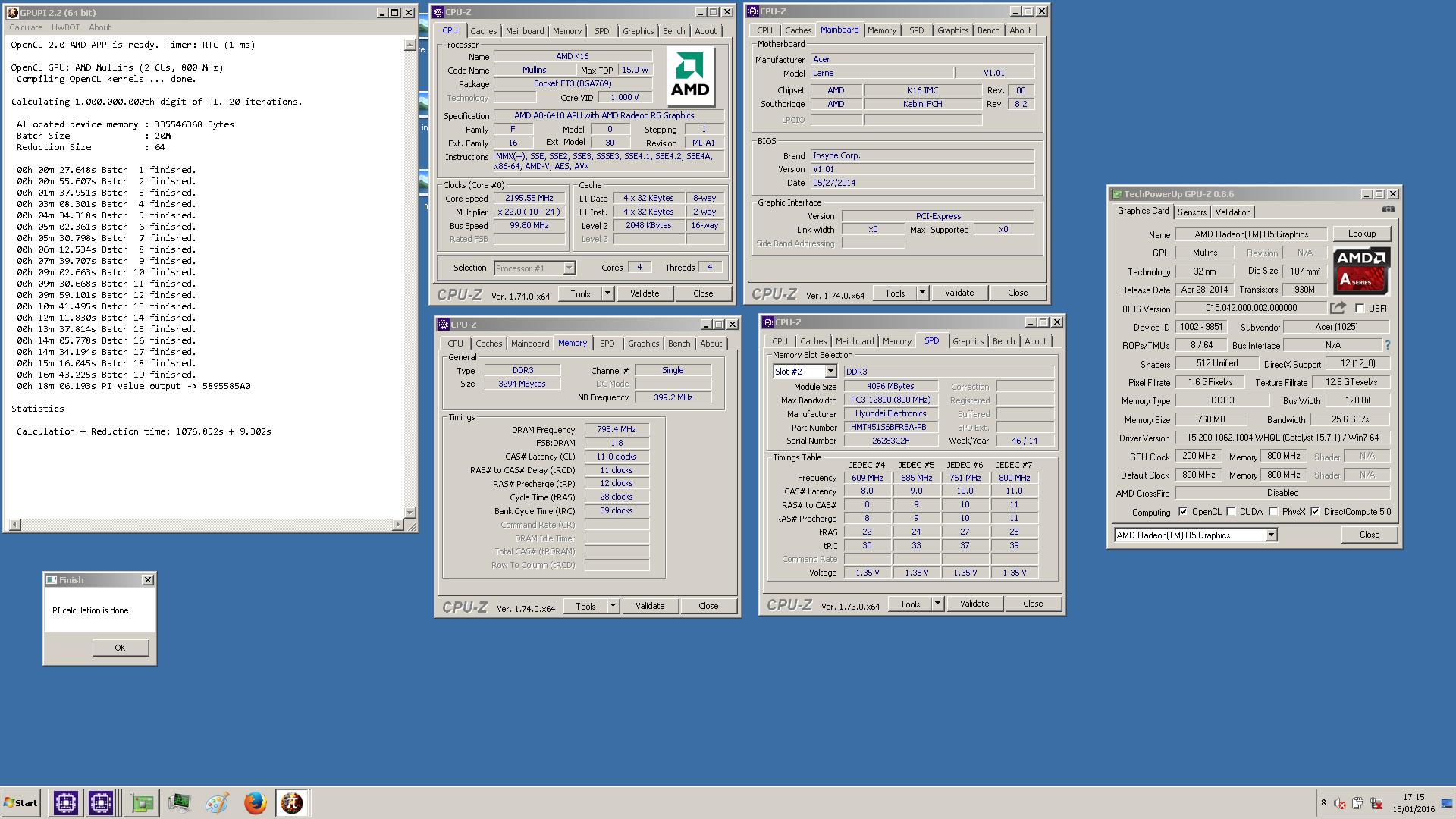Click the CPU-Z CPU-tab window title icon

point(438,12)
